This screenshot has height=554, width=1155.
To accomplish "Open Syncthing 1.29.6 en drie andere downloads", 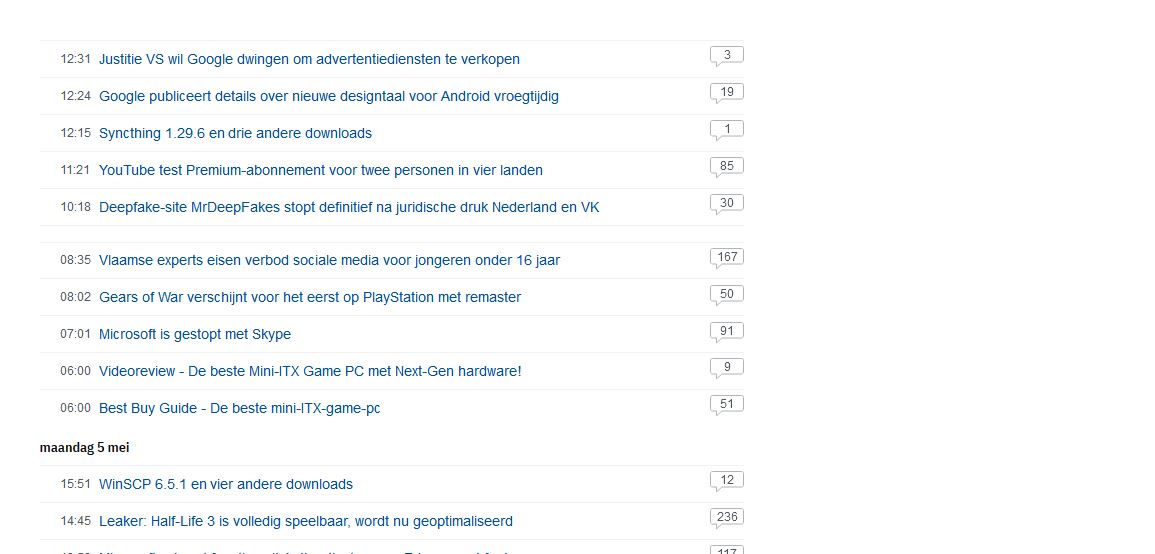I will click(x=235, y=133).
